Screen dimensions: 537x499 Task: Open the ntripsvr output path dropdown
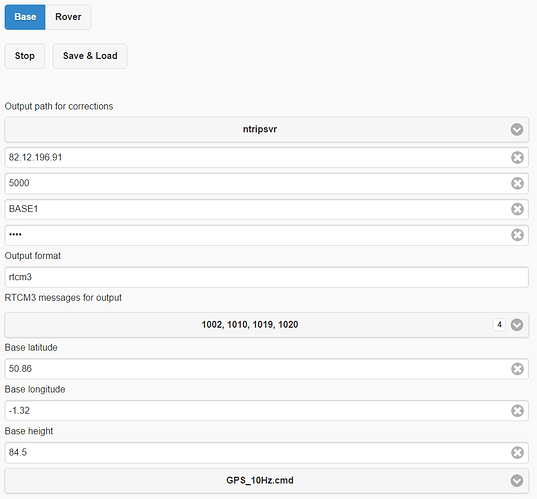click(266, 129)
